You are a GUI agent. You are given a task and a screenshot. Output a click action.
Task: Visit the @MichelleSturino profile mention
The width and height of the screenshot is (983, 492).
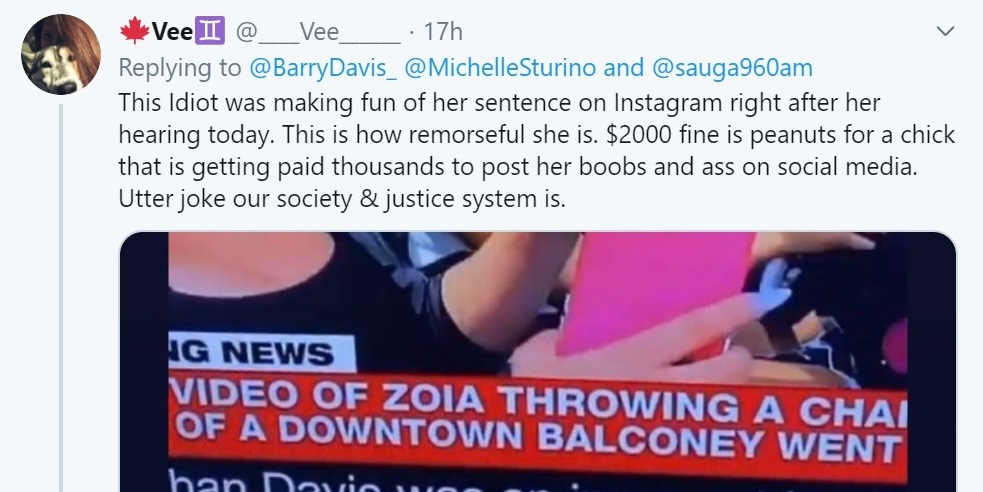point(500,68)
